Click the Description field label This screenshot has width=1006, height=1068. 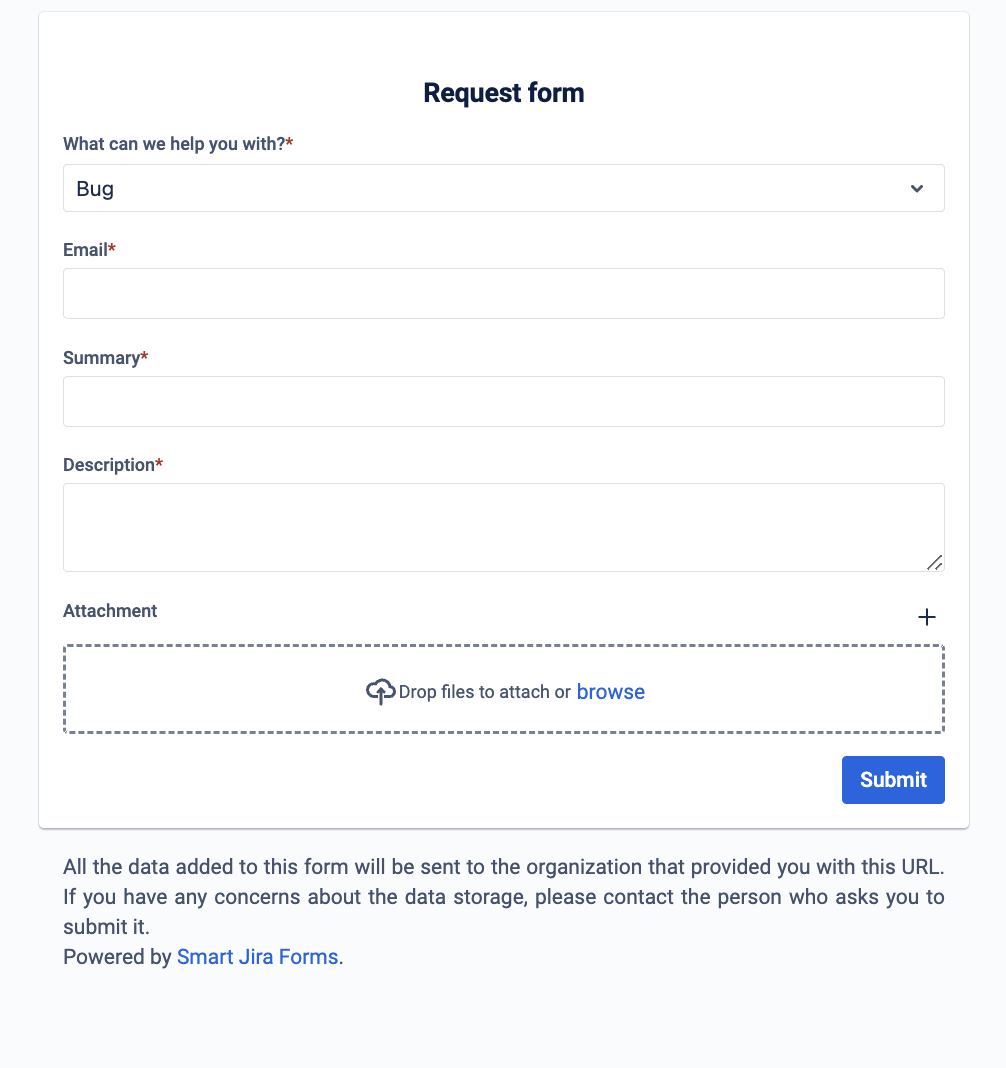(109, 465)
